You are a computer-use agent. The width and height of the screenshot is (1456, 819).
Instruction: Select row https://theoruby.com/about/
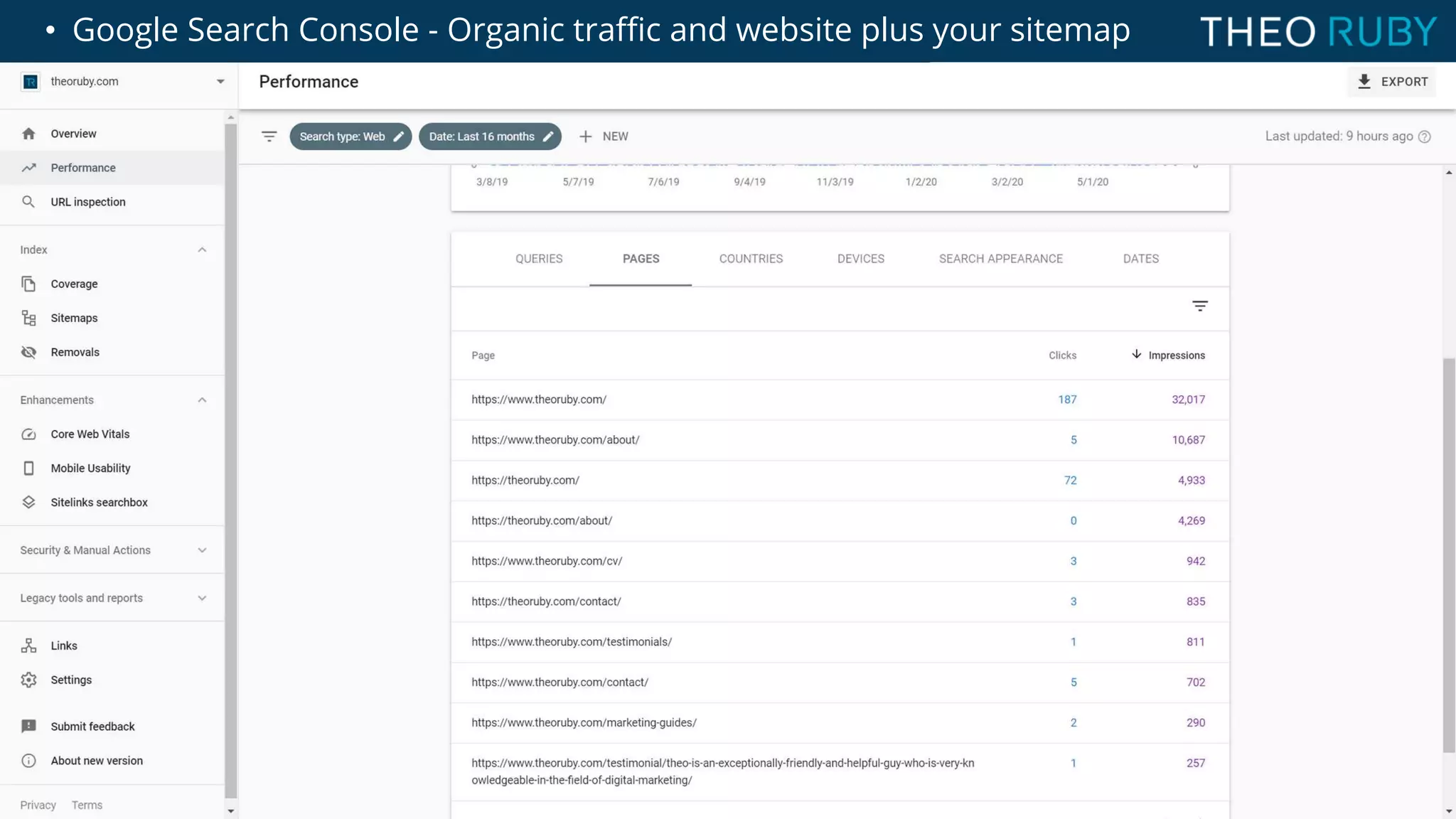point(840,521)
